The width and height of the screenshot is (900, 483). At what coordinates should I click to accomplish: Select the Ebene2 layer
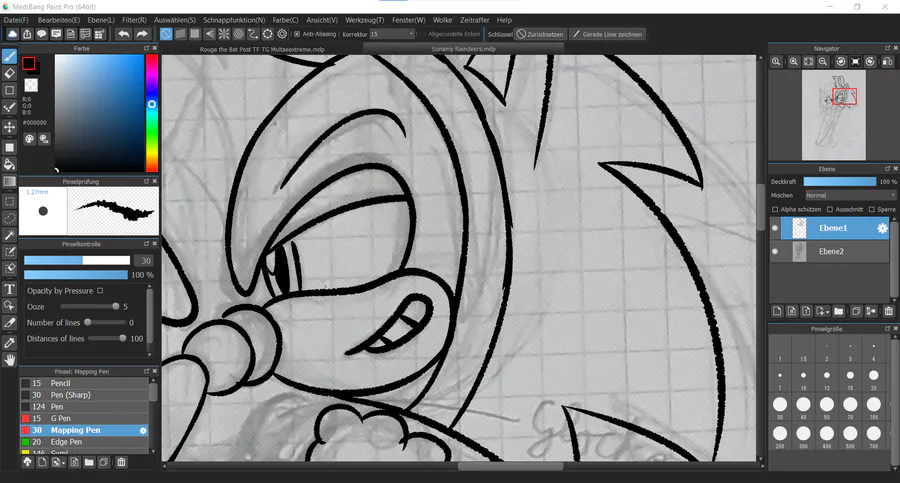(x=833, y=252)
